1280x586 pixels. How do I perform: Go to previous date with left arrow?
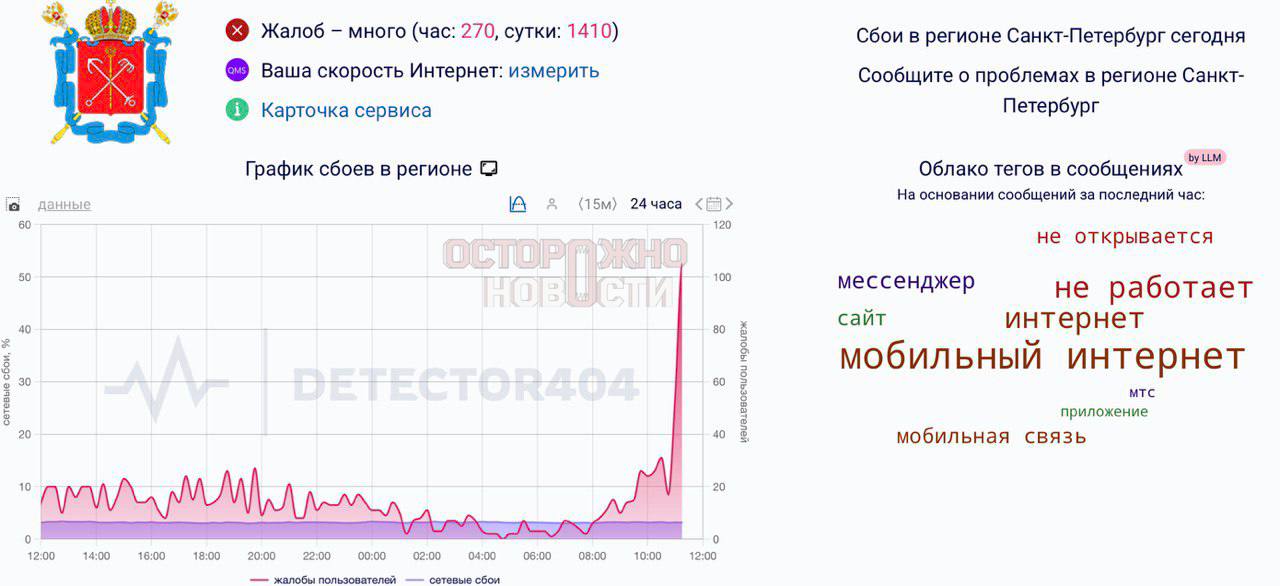point(699,204)
